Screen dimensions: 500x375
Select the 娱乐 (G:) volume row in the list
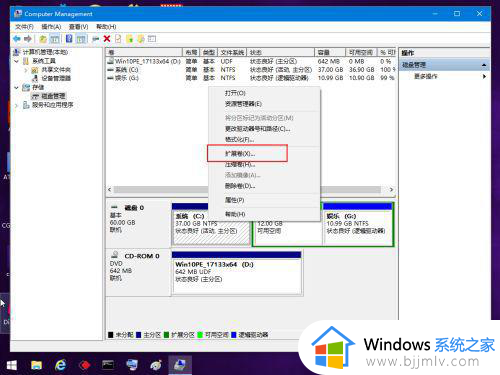click(x=251, y=78)
